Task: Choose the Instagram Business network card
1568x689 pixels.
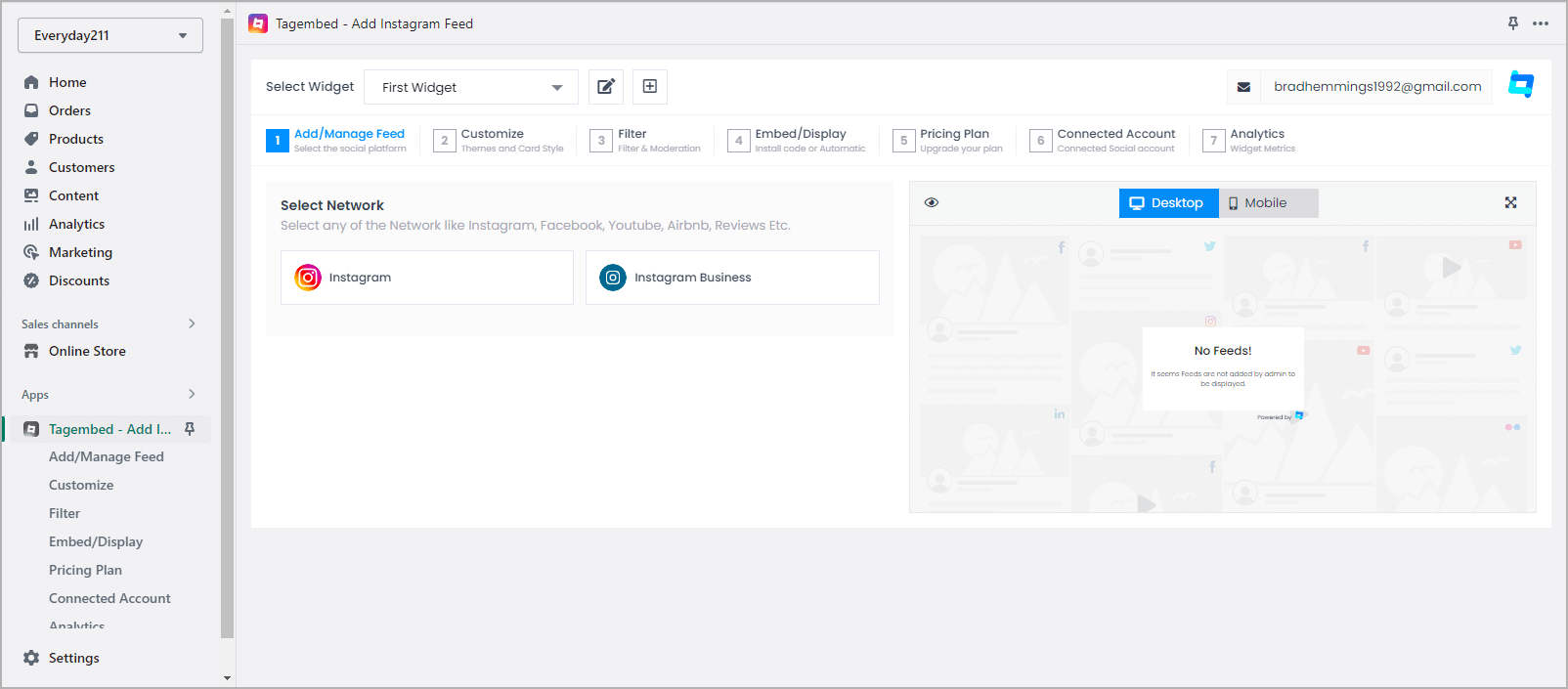Action: tap(732, 278)
